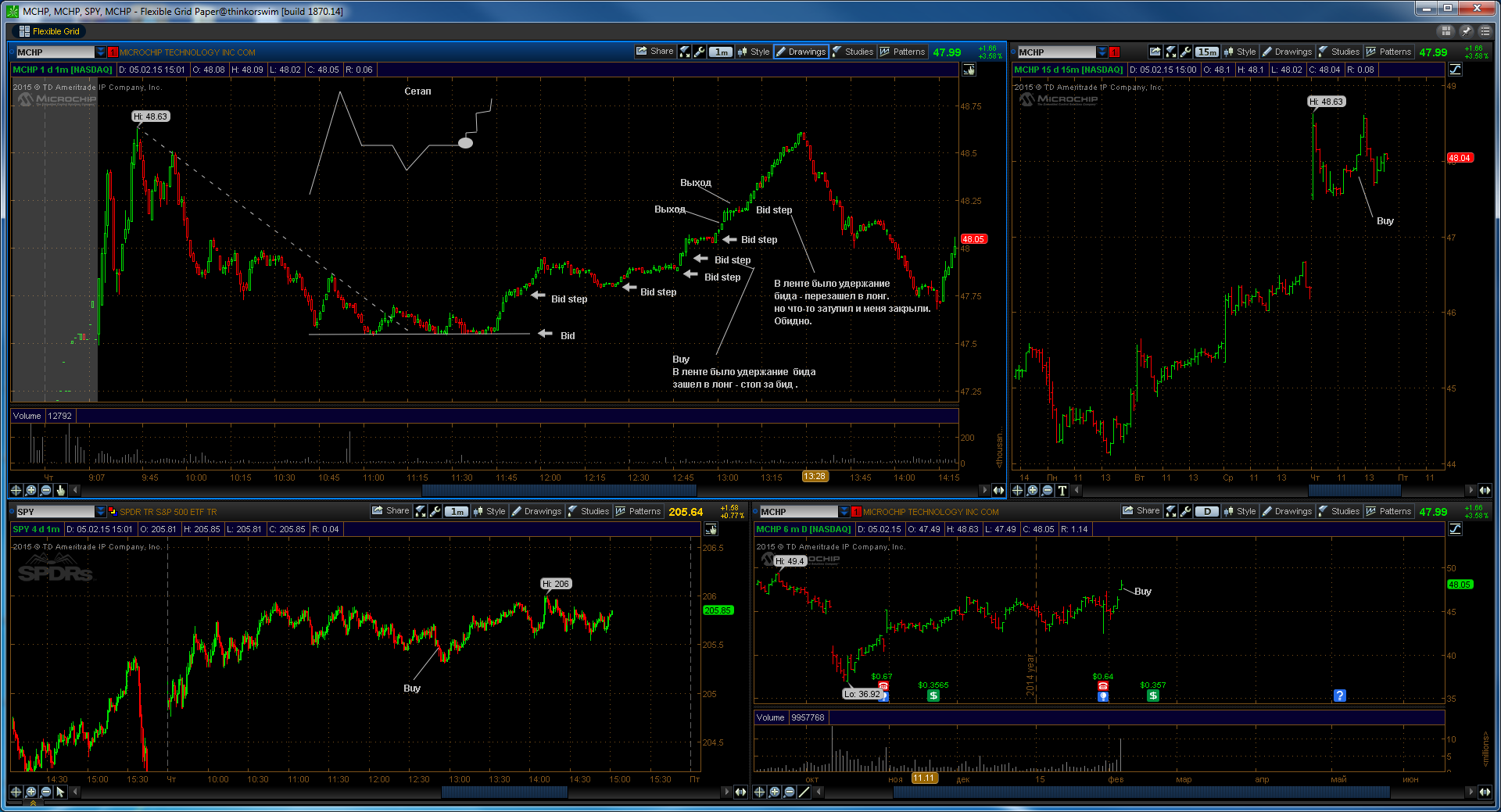Click the blue question mark event marker
Viewport: 1501px width, 812px height.
coord(1340,695)
